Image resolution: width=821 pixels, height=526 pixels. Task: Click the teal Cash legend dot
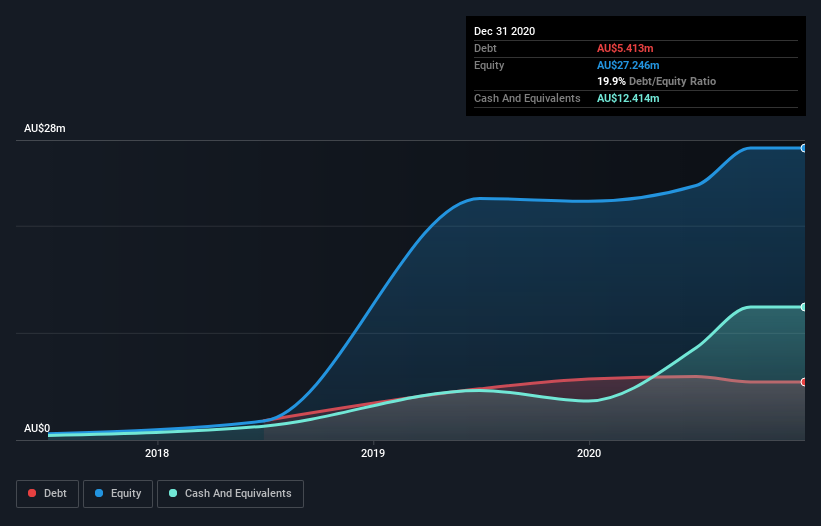pyautogui.click(x=173, y=493)
